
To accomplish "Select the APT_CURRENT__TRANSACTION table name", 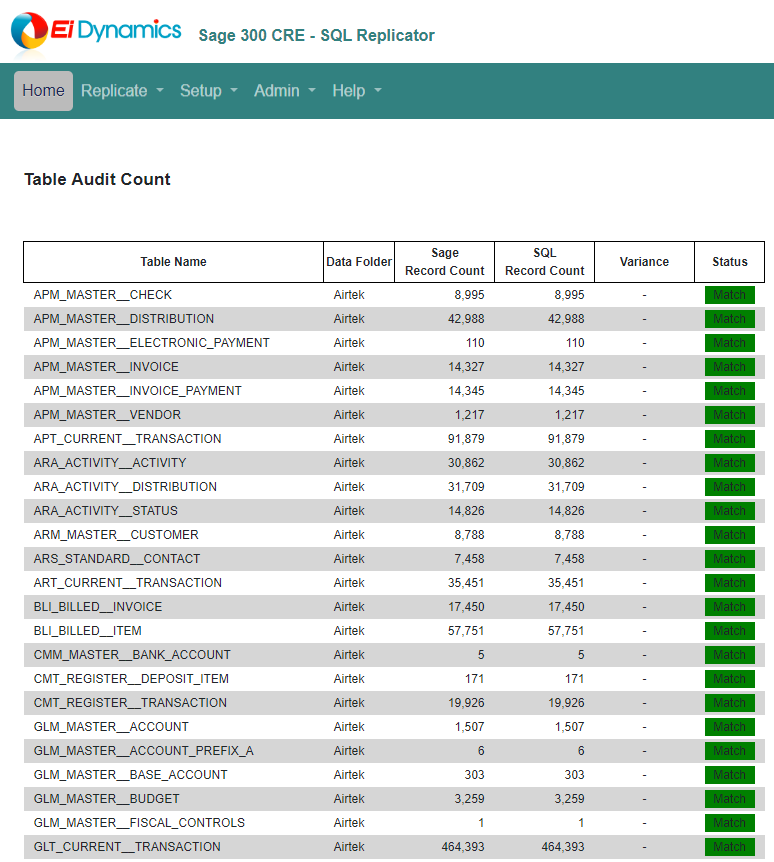I will [x=127, y=439].
